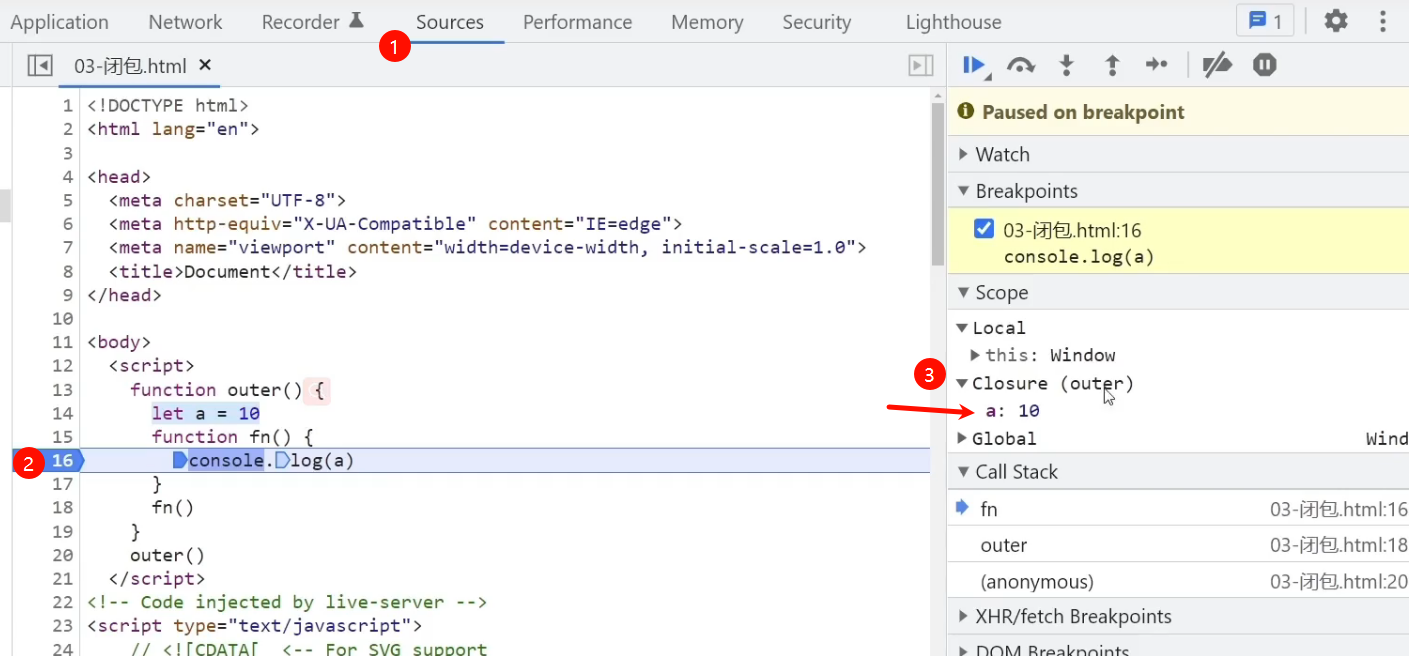
Task: Toggle the debugger sidebar icon
Action: [920, 66]
